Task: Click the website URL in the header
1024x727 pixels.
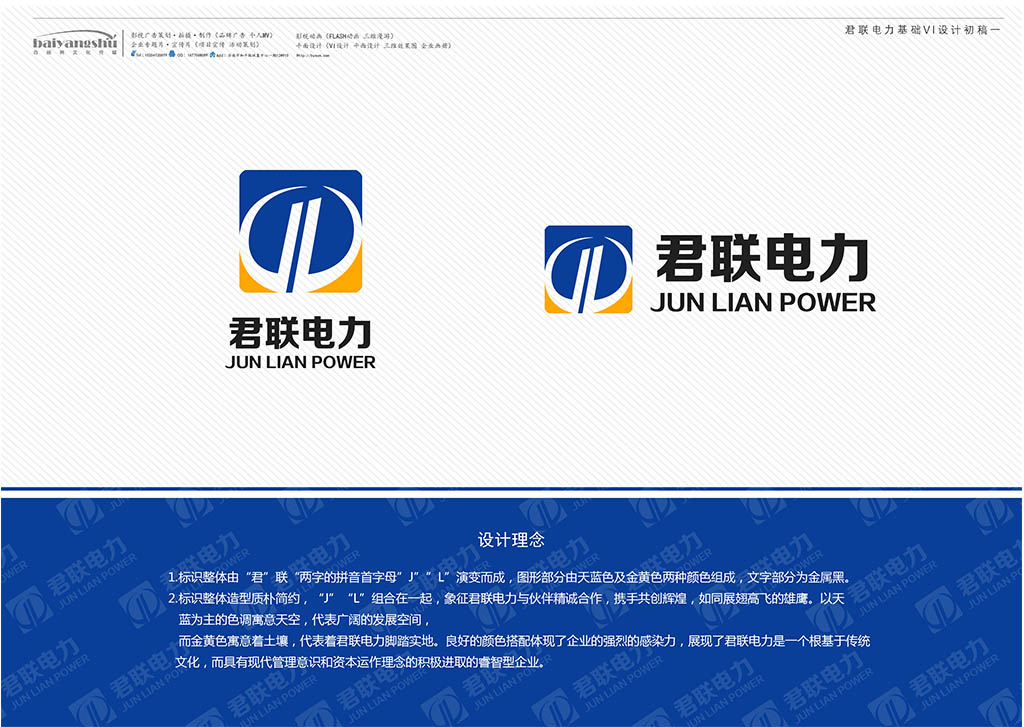Action: [x=313, y=56]
